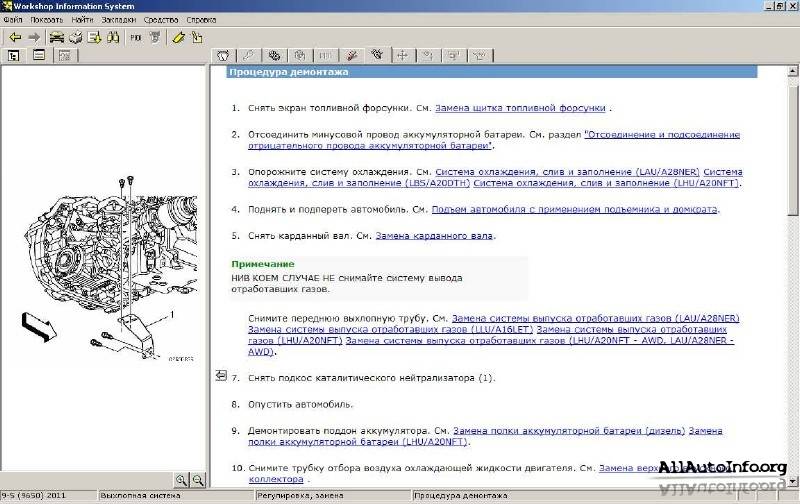Switch to tree view tab in left panel
800x504 pixels.
[14, 55]
